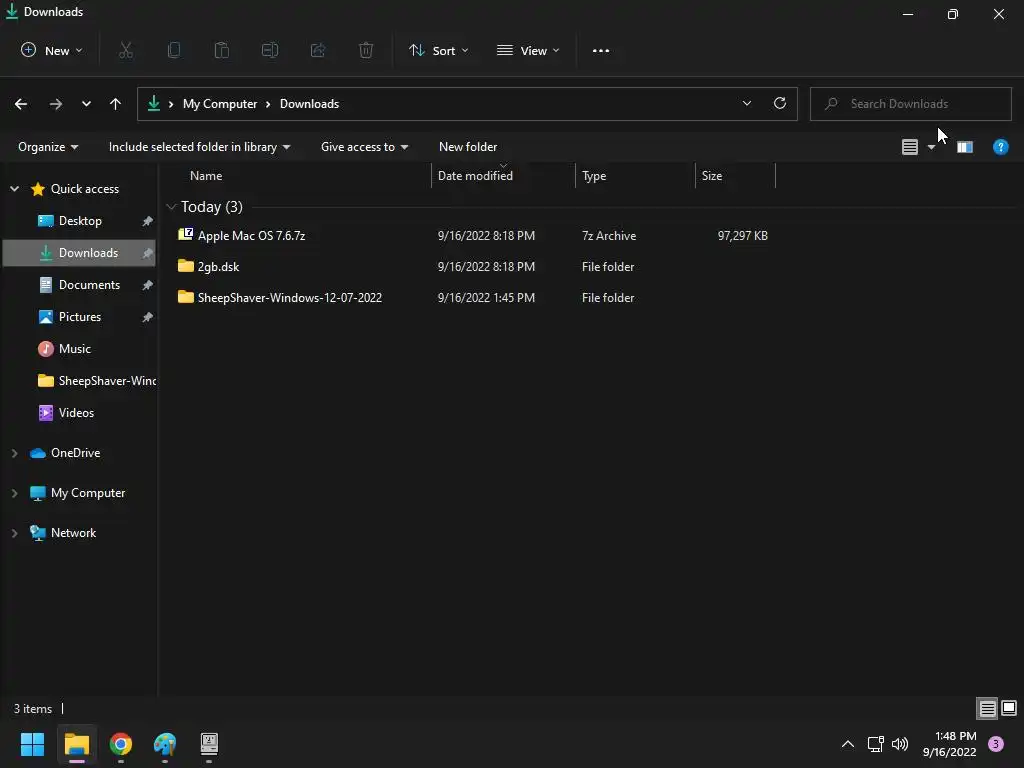Screen dimensions: 1024x768
Task: Collapse the Today (3) group
Action: [171, 207]
